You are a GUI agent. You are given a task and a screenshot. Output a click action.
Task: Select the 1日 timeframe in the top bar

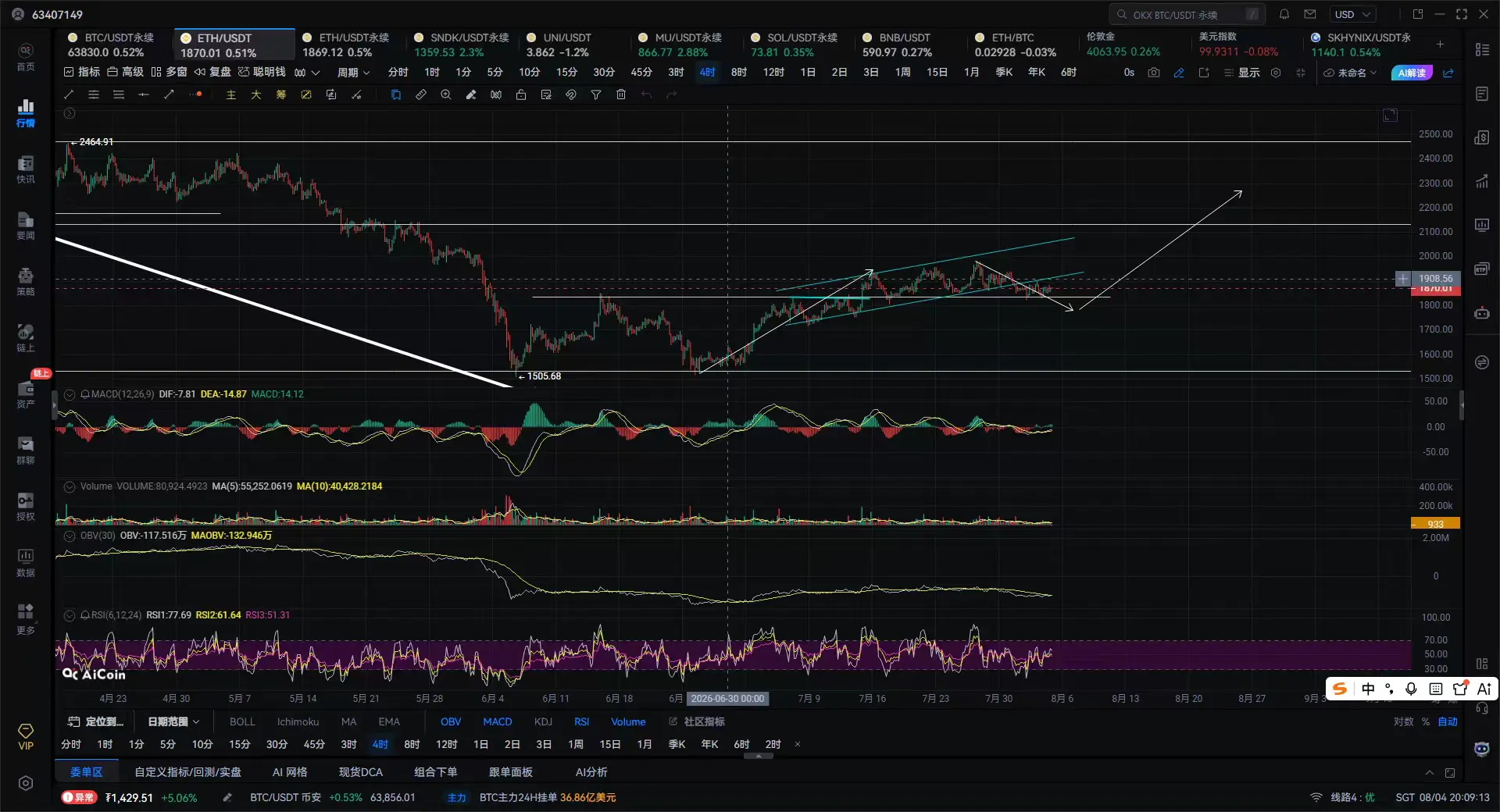pos(808,73)
